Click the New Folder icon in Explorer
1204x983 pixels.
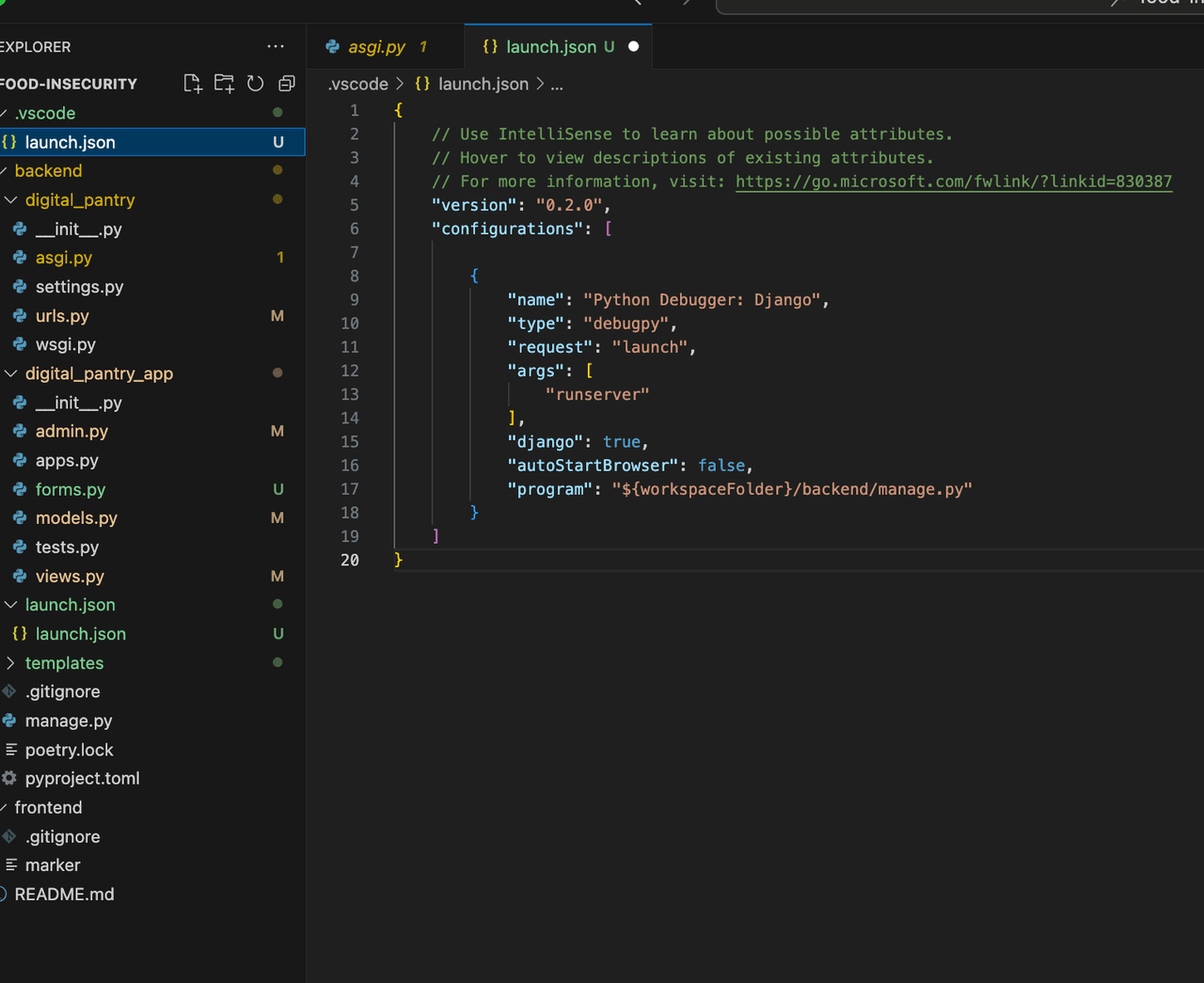click(x=224, y=84)
